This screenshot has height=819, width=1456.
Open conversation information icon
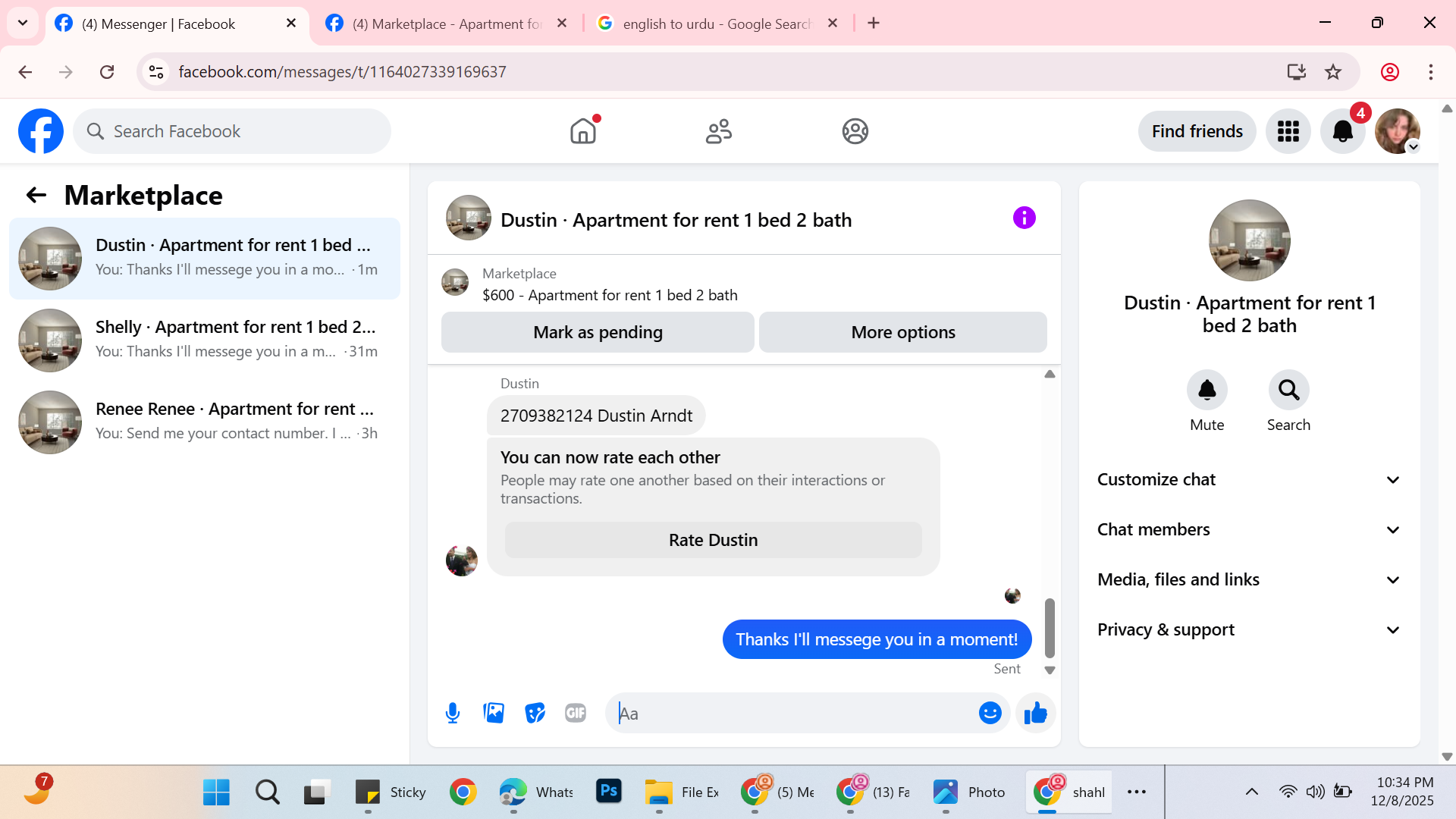point(1024,218)
